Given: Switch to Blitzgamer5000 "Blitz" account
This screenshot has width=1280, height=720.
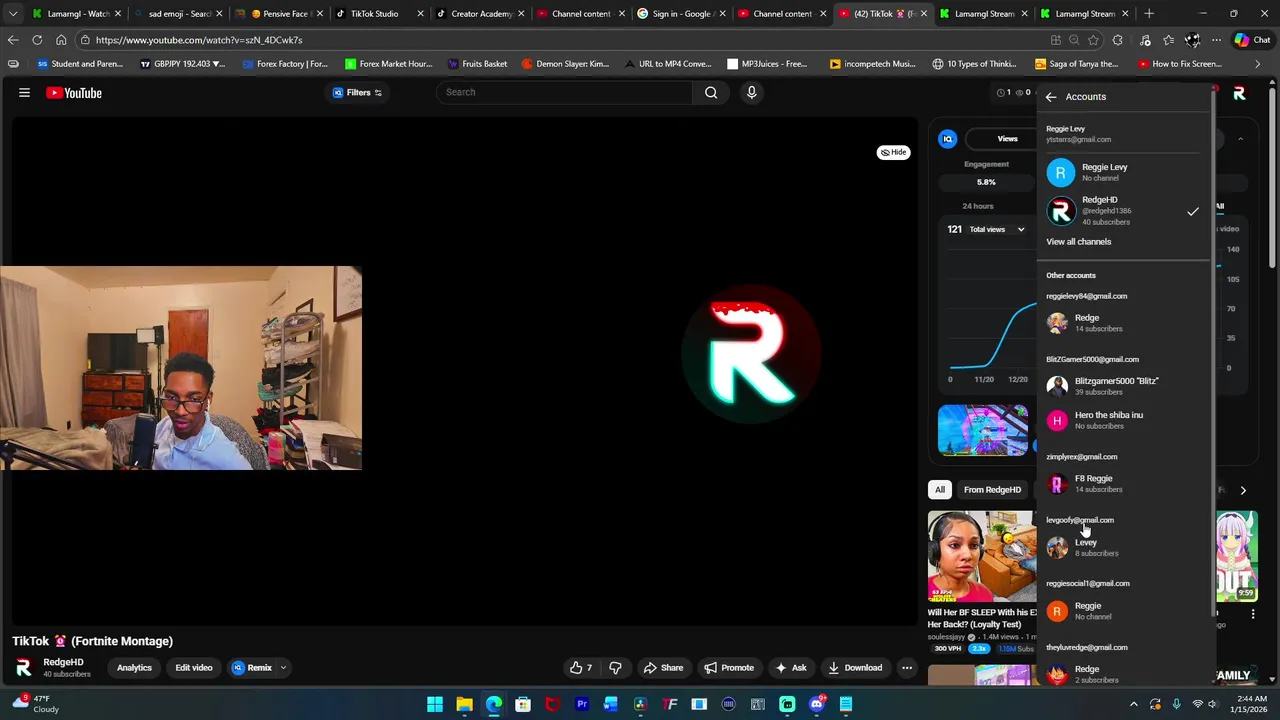Looking at the screenshot, I should 1124,386.
